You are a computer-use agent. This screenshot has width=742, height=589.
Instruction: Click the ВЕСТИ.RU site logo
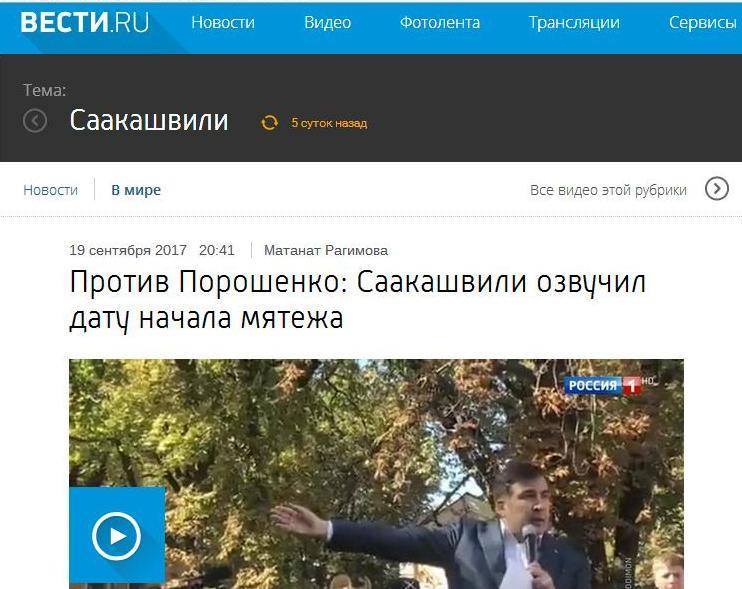pyautogui.click(x=84, y=23)
